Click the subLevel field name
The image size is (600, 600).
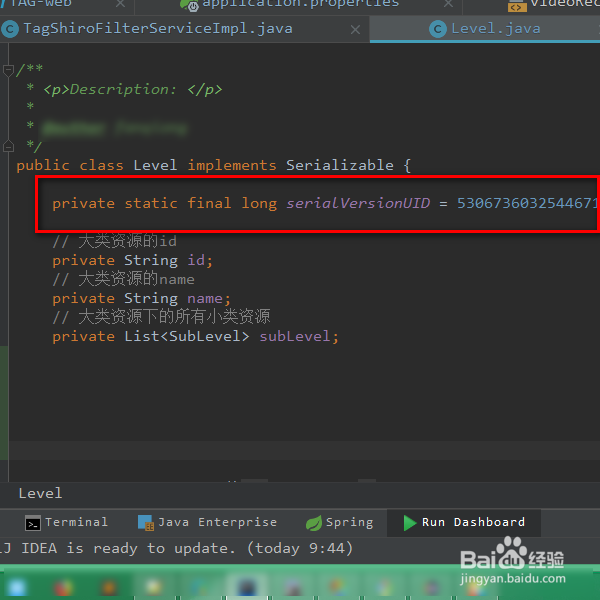[295, 336]
